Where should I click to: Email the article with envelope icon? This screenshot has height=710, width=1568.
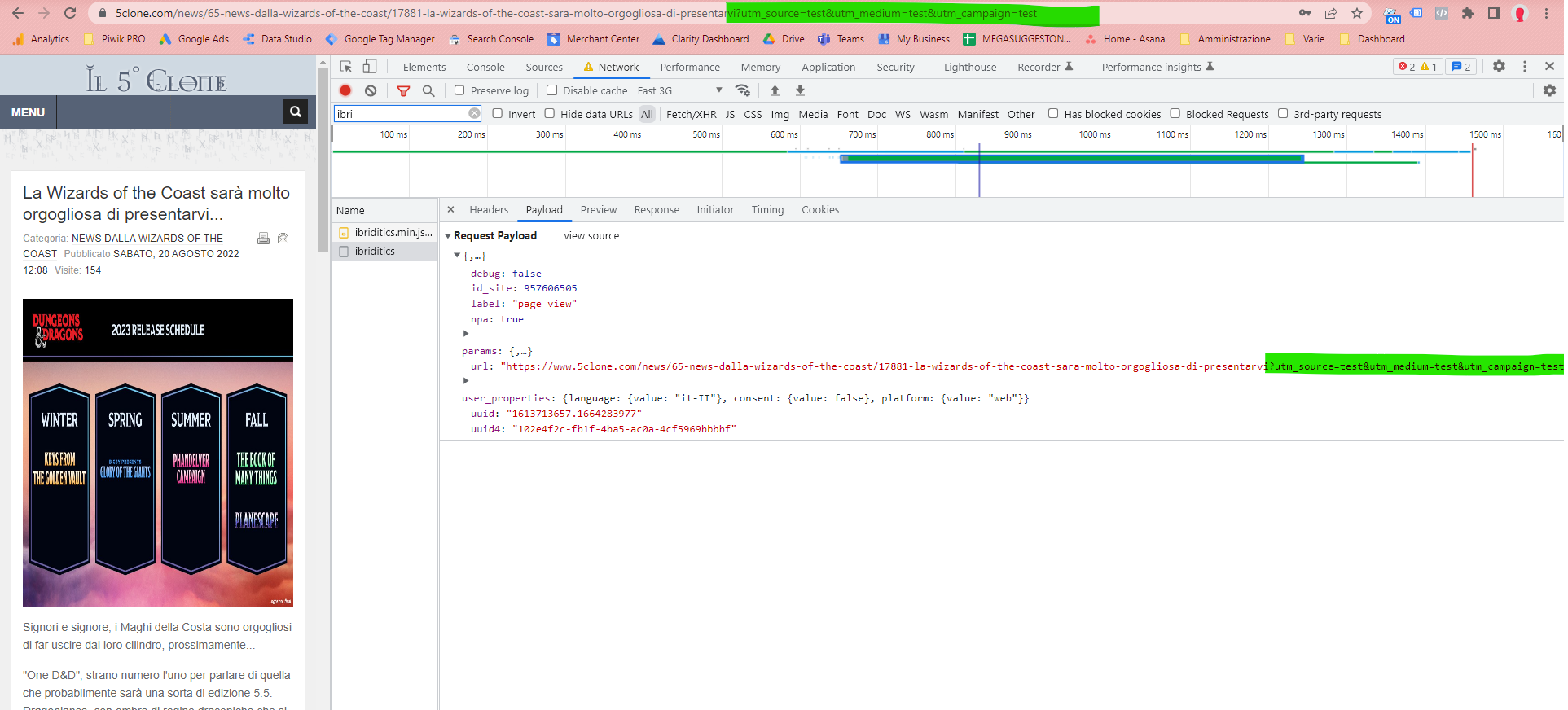(283, 239)
